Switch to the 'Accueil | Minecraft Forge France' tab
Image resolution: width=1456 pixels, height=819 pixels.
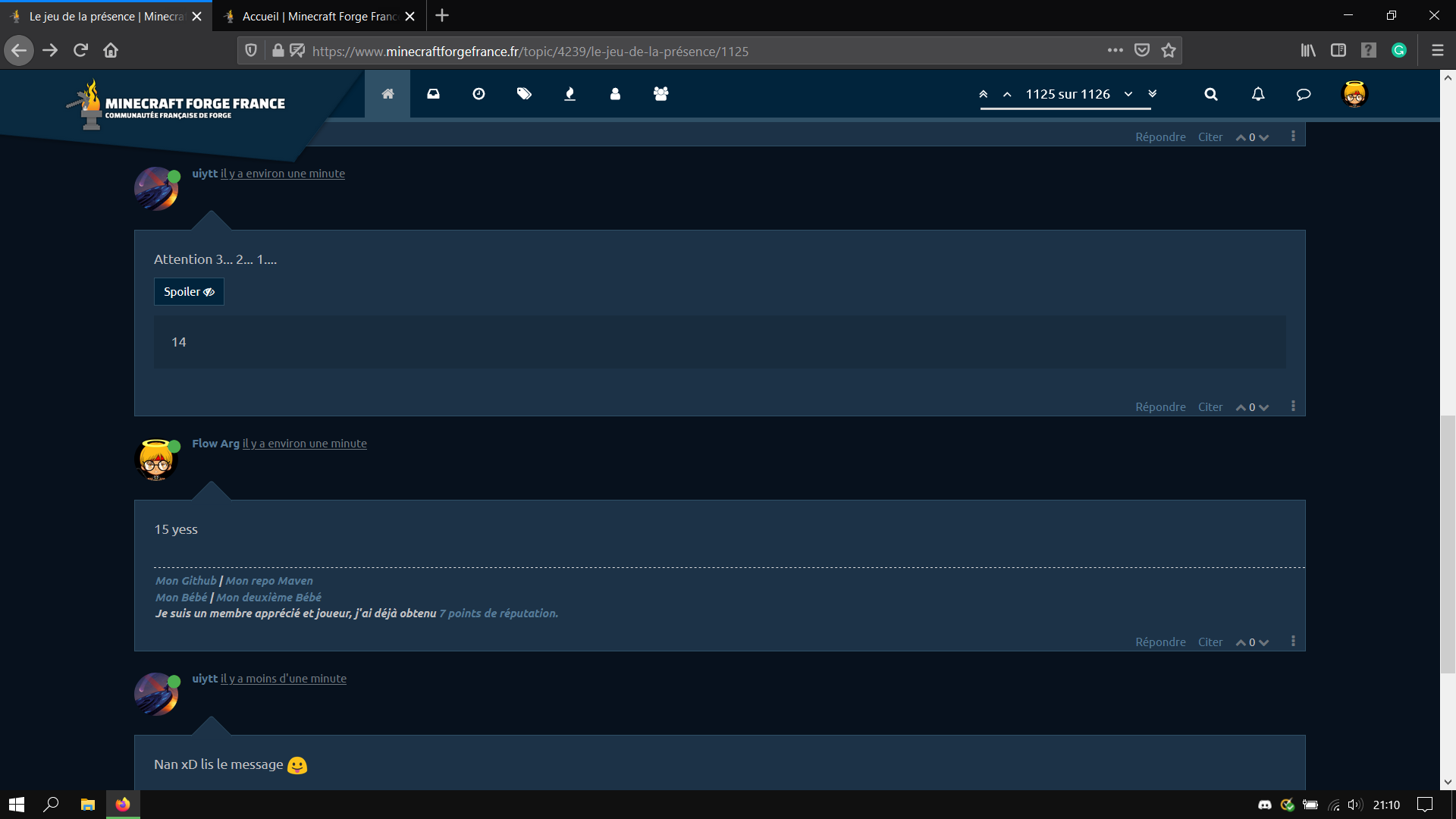tap(318, 16)
